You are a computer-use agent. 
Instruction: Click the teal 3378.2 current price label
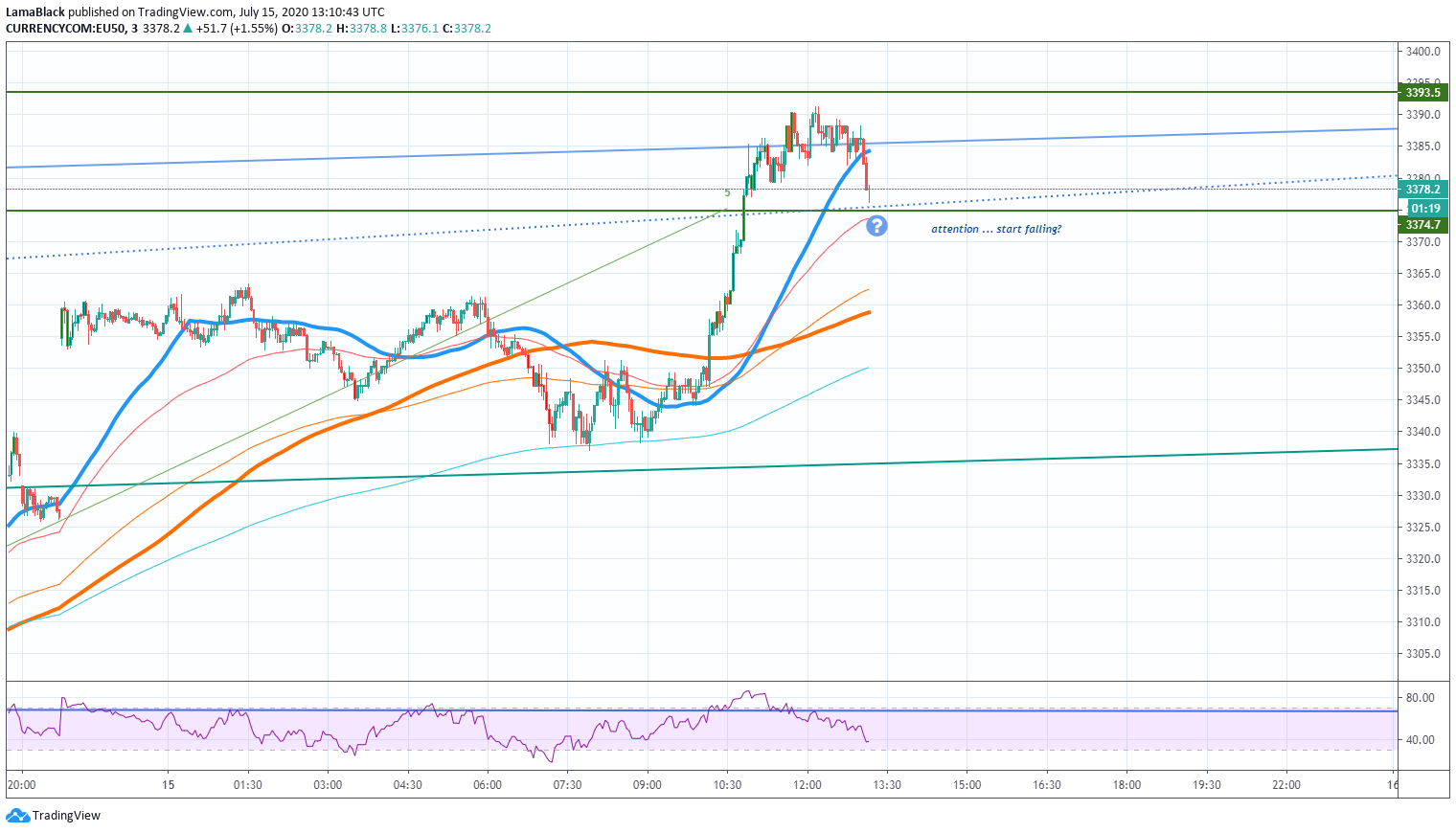(x=1422, y=190)
